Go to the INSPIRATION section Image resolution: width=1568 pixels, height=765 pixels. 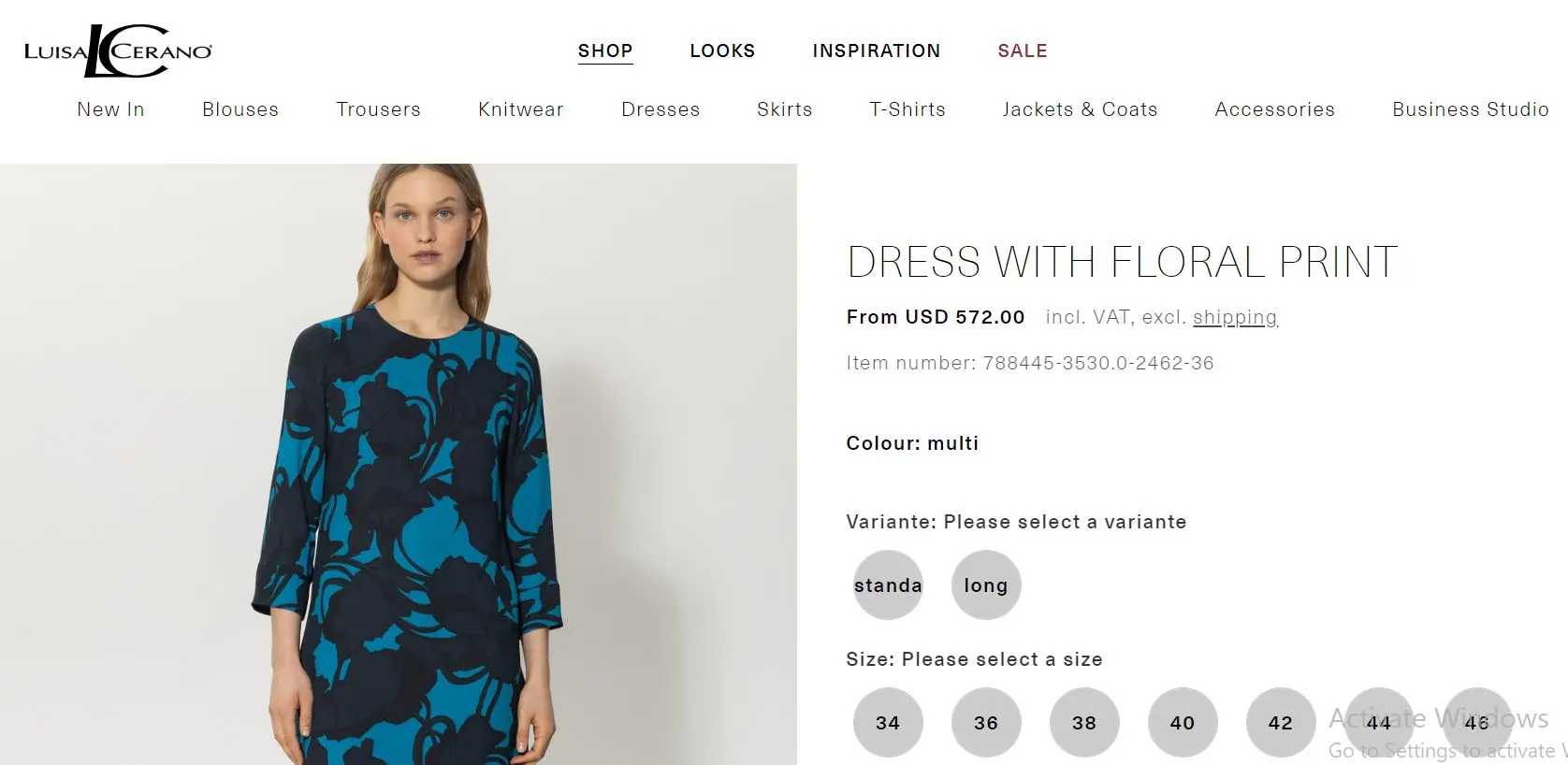(x=876, y=51)
